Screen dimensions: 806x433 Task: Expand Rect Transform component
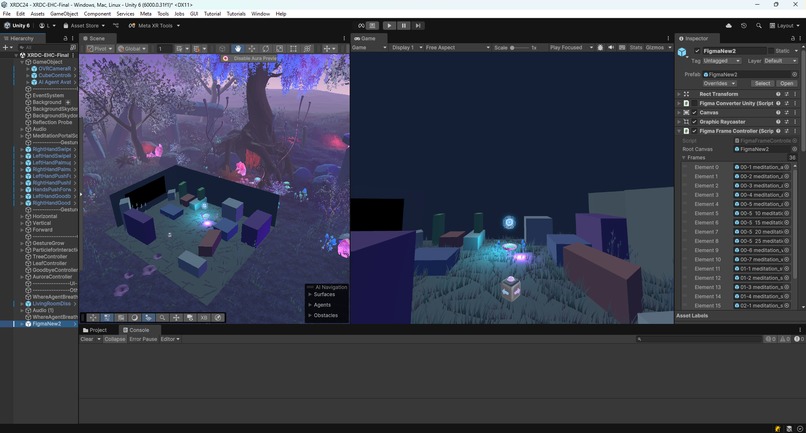679,94
